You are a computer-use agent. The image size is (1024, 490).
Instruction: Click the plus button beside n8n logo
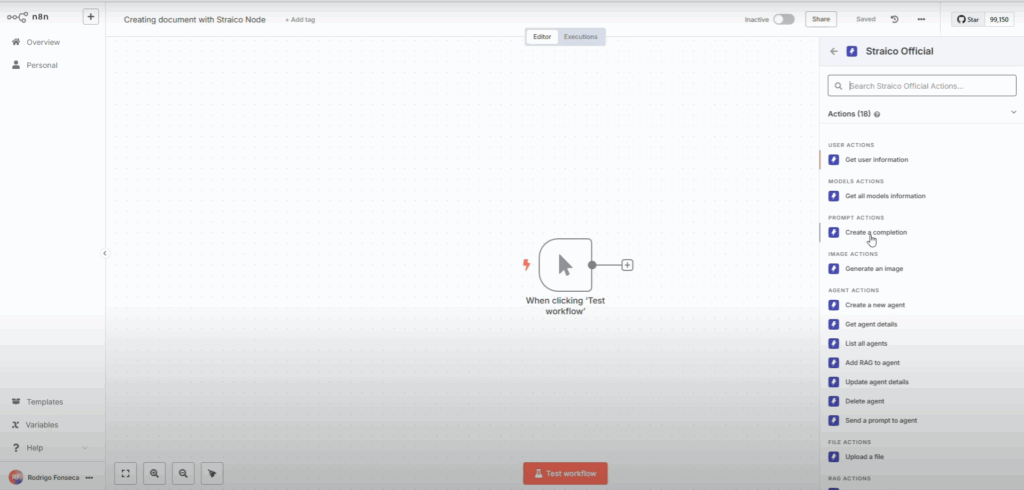point(91,17)
